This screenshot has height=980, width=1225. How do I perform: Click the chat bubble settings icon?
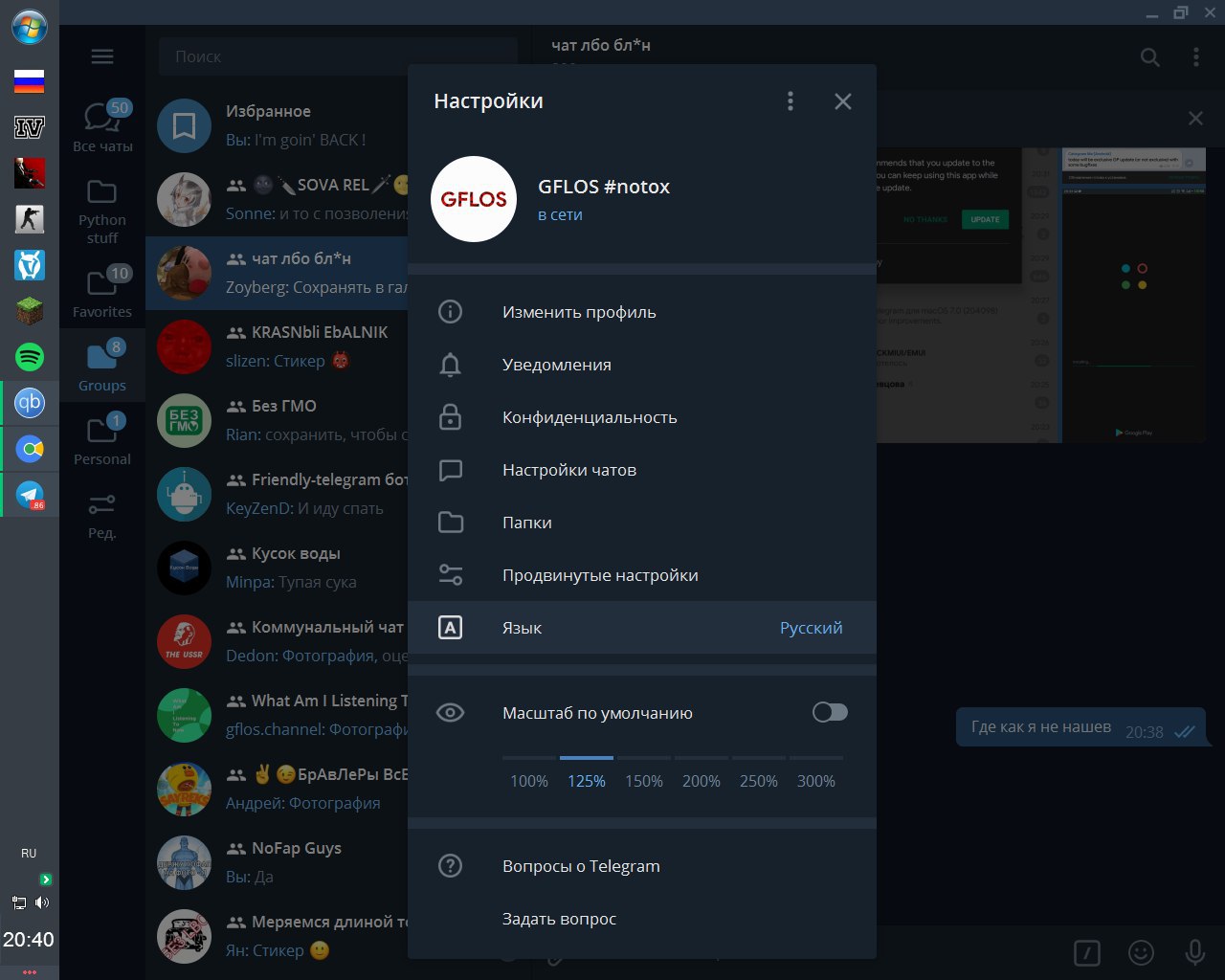(450, 470)
